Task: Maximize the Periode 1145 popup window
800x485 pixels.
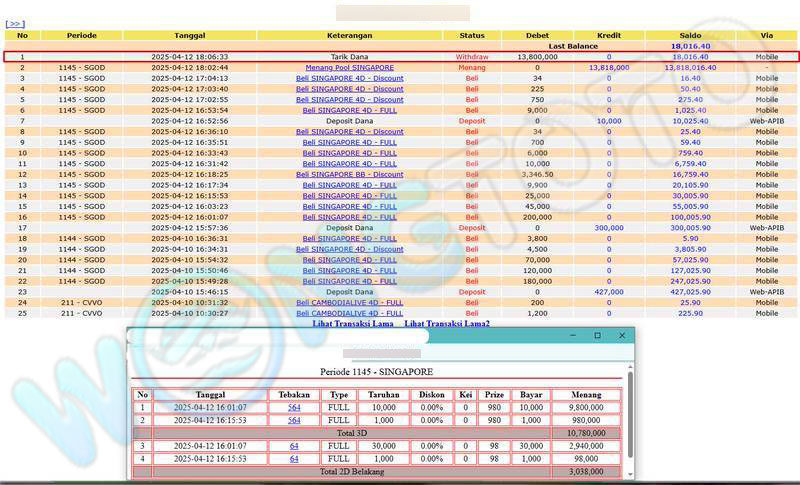Action: coord(598,336)
